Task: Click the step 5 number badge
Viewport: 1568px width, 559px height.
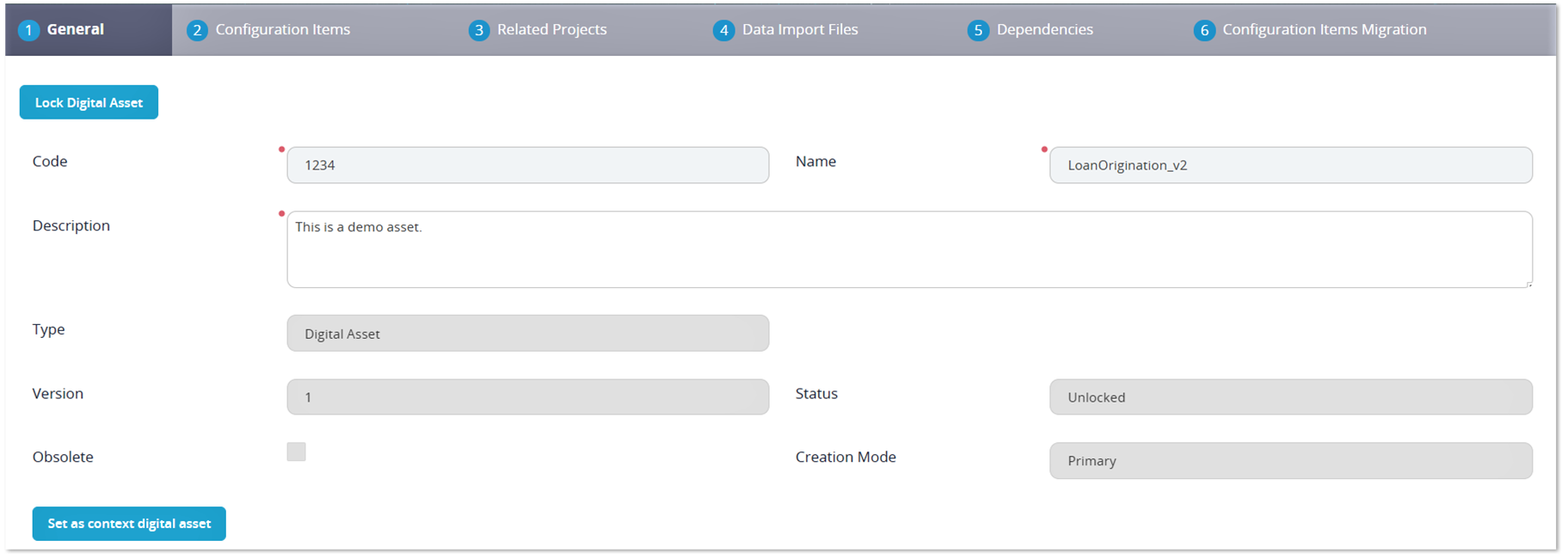Action: pos(978,30)
